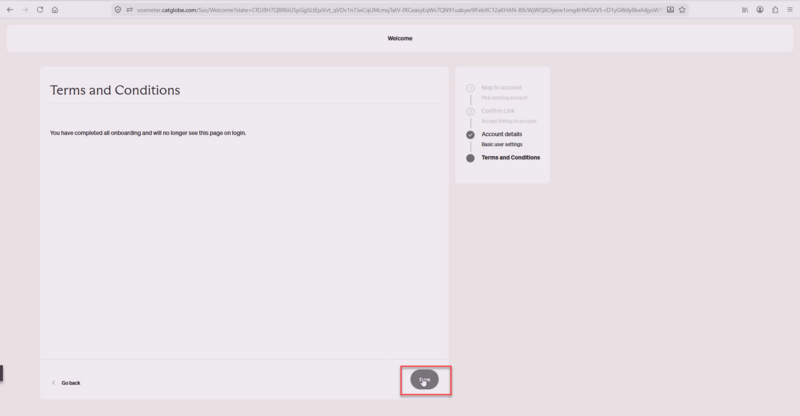This screenshot has width=800, height=416.
Task: Open the library icon in browser toolbar
Action: click(x=745, y=10)
